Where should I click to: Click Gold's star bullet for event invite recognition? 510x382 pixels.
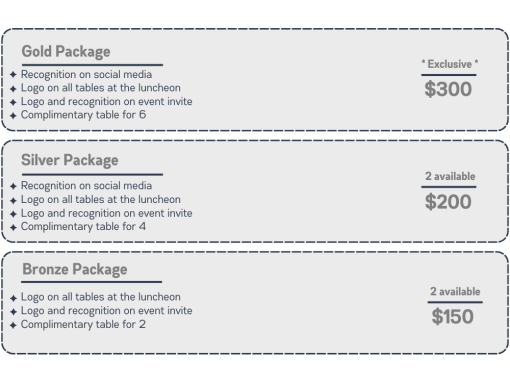tap(13, 102)
